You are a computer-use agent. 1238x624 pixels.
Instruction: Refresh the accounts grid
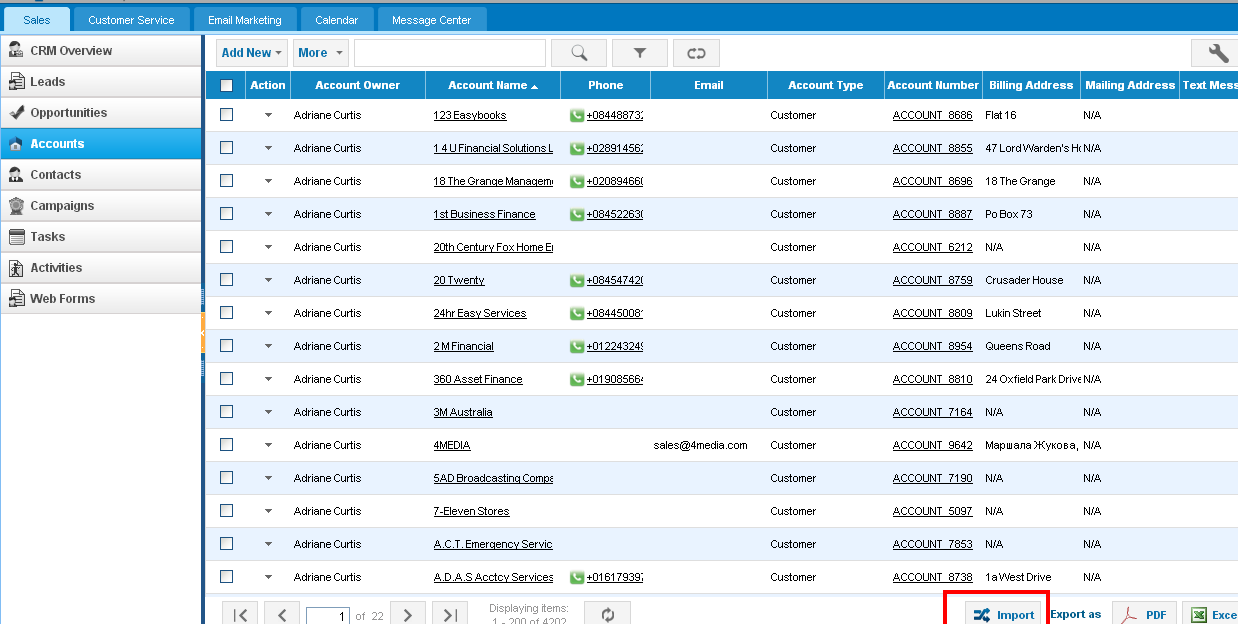[x=608, y=615]
